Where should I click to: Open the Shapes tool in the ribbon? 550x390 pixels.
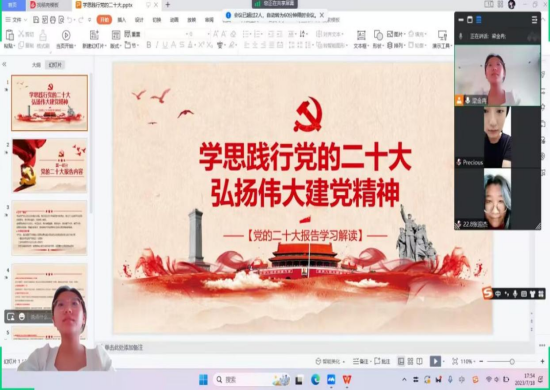[x=378, y=35]
